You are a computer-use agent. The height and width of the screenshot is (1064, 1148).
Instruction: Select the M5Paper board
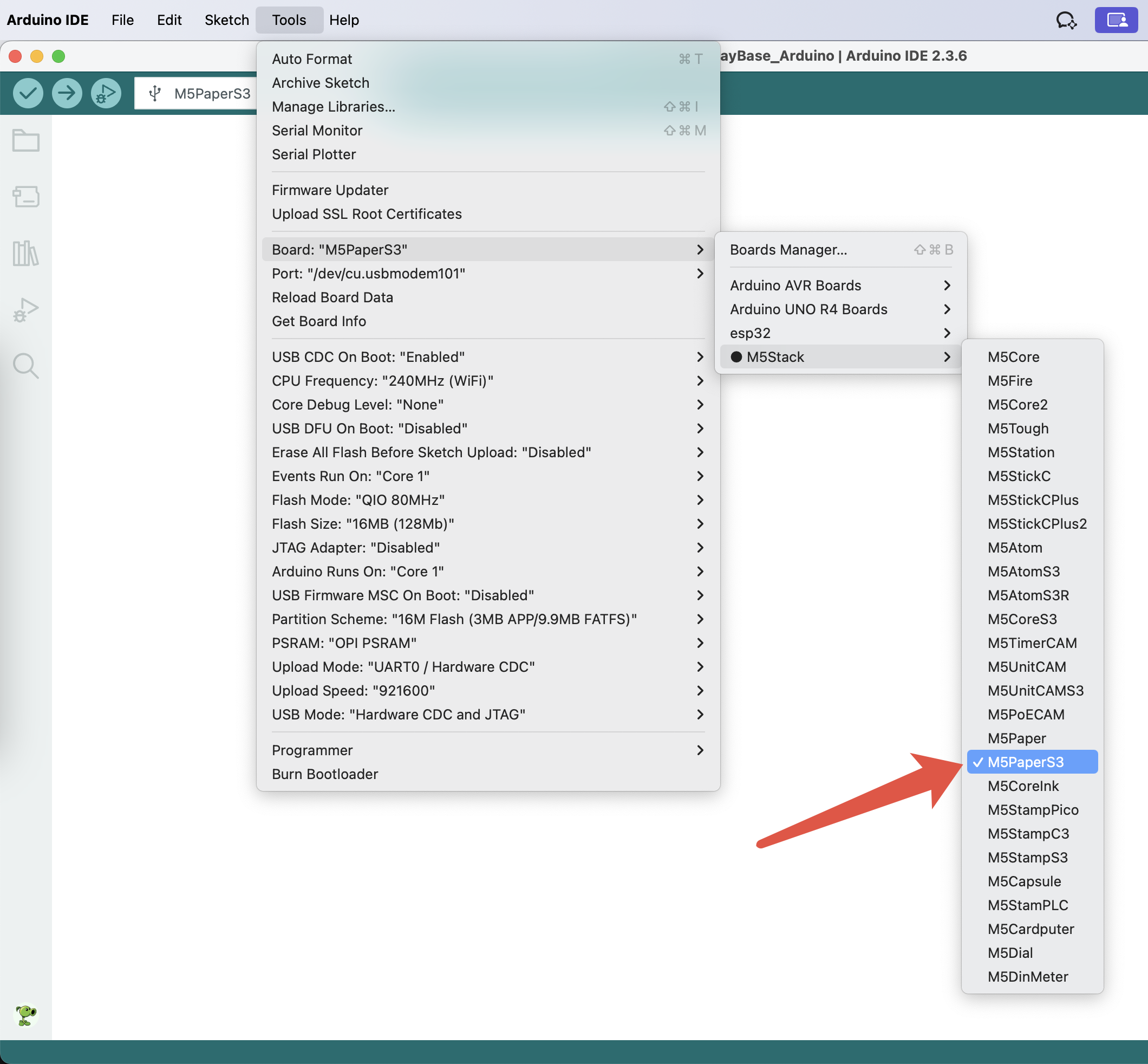[x=1032, y=739]
